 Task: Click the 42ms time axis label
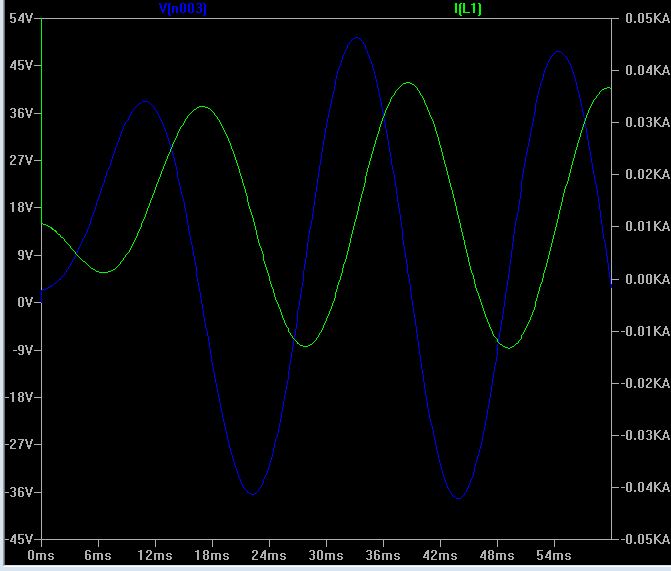(x=439, y=554)
